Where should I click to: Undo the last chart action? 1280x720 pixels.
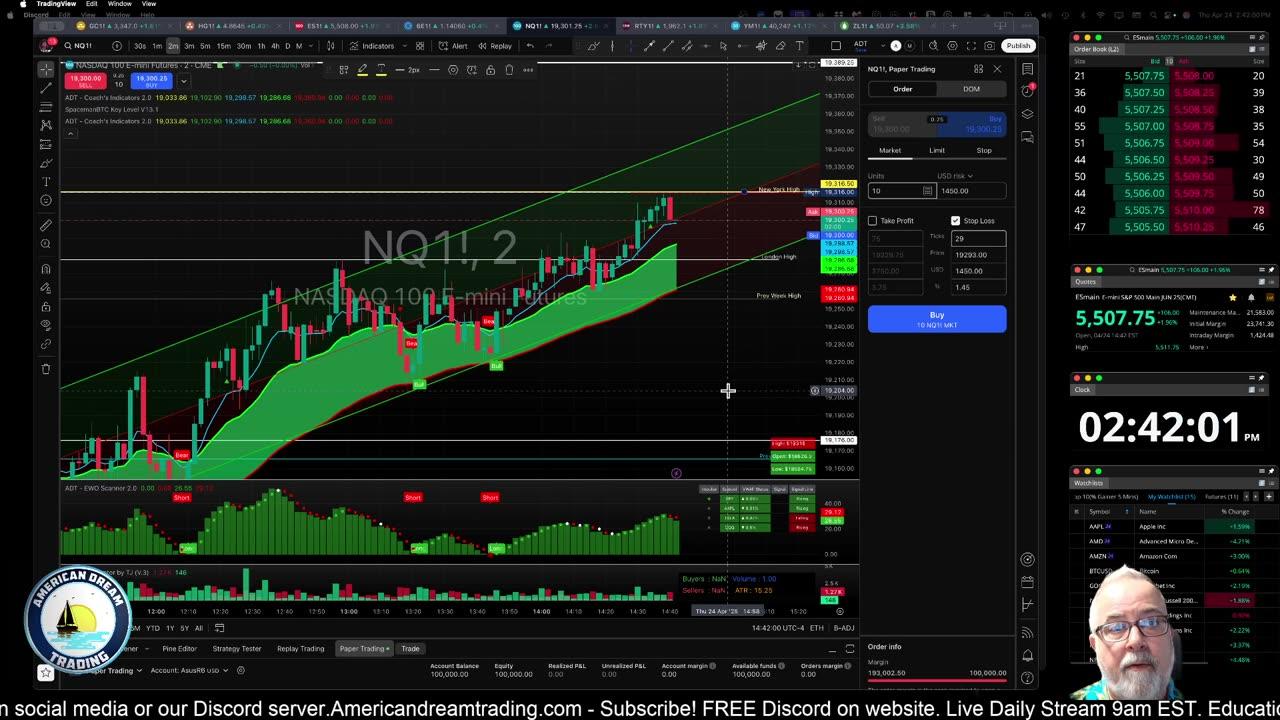pyautogui.click(x=530, y=46)
